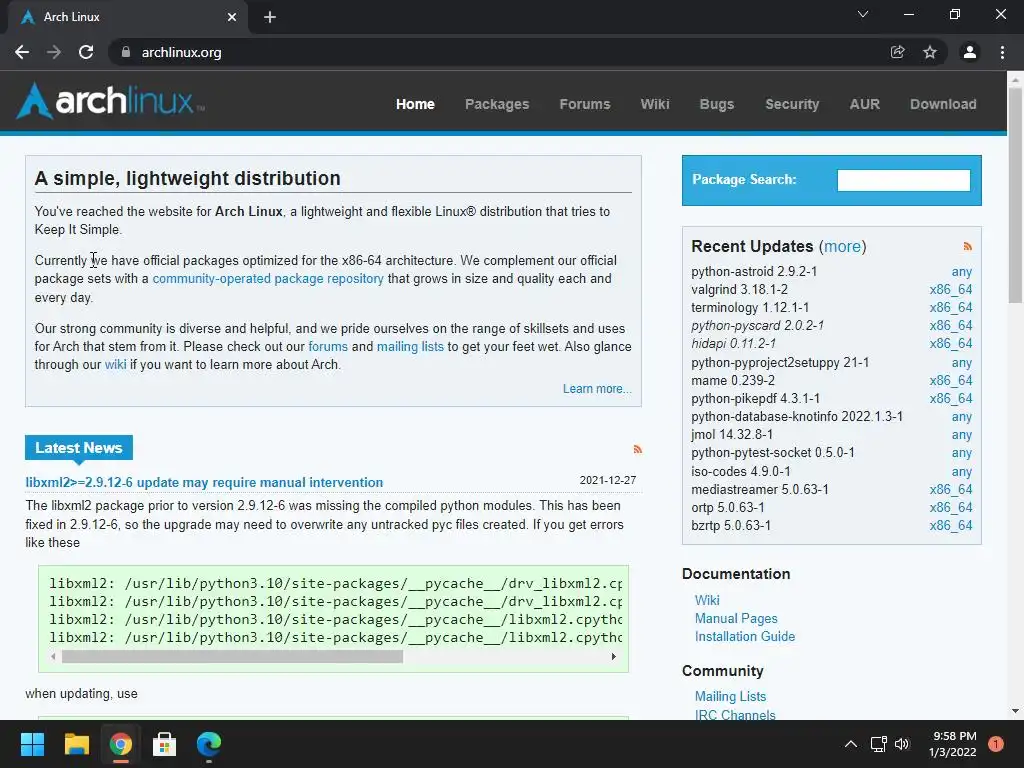Open the python-pikepdf 4.3.1-1 package
The width and height of the screenshot is (1024, 768).
click(756, 398)
